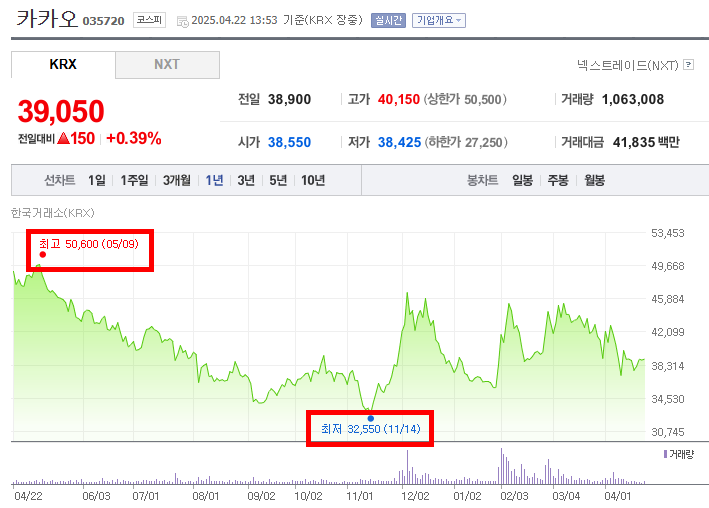Click the 한국거래소(KRX) chart caption
Image resolution: width=709 pixels, height=508 pixels.
(x=52, y=213)
